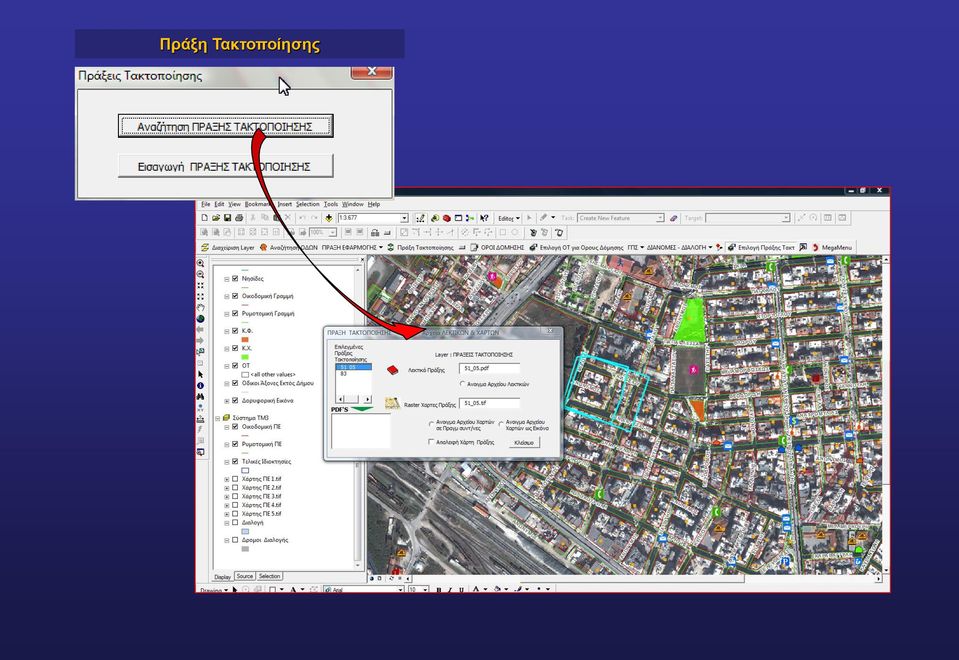Click the green Κ.Χ. legend swatch

[x=245, y=357]
